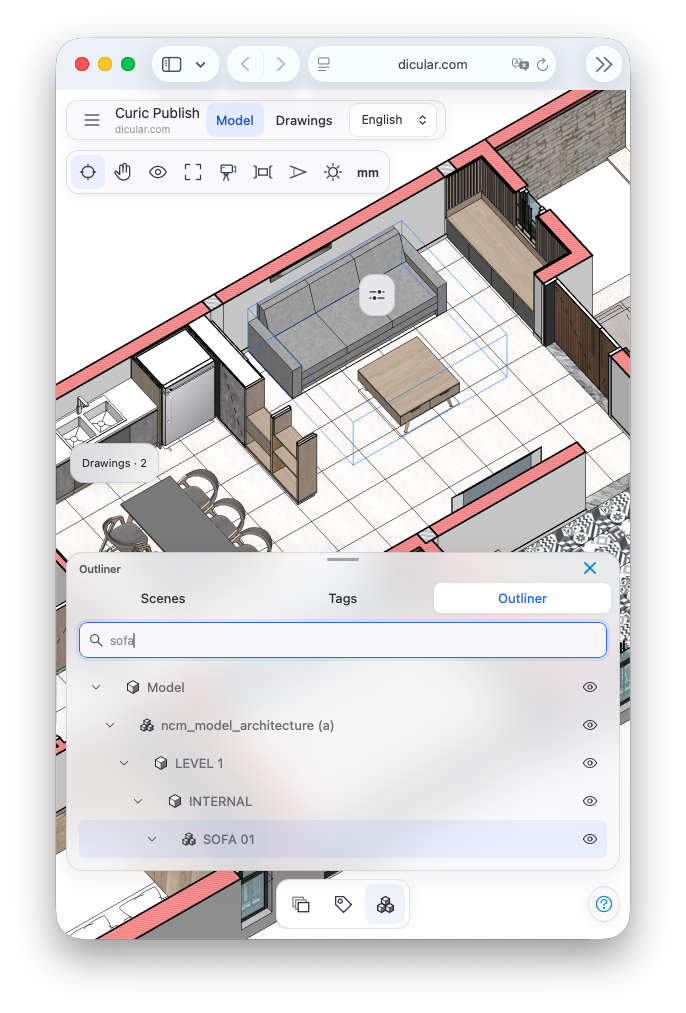Viewport: 686px width, 1013px height.
Task: Toggle visibility of INTERNAL
Action: [590, 801]
